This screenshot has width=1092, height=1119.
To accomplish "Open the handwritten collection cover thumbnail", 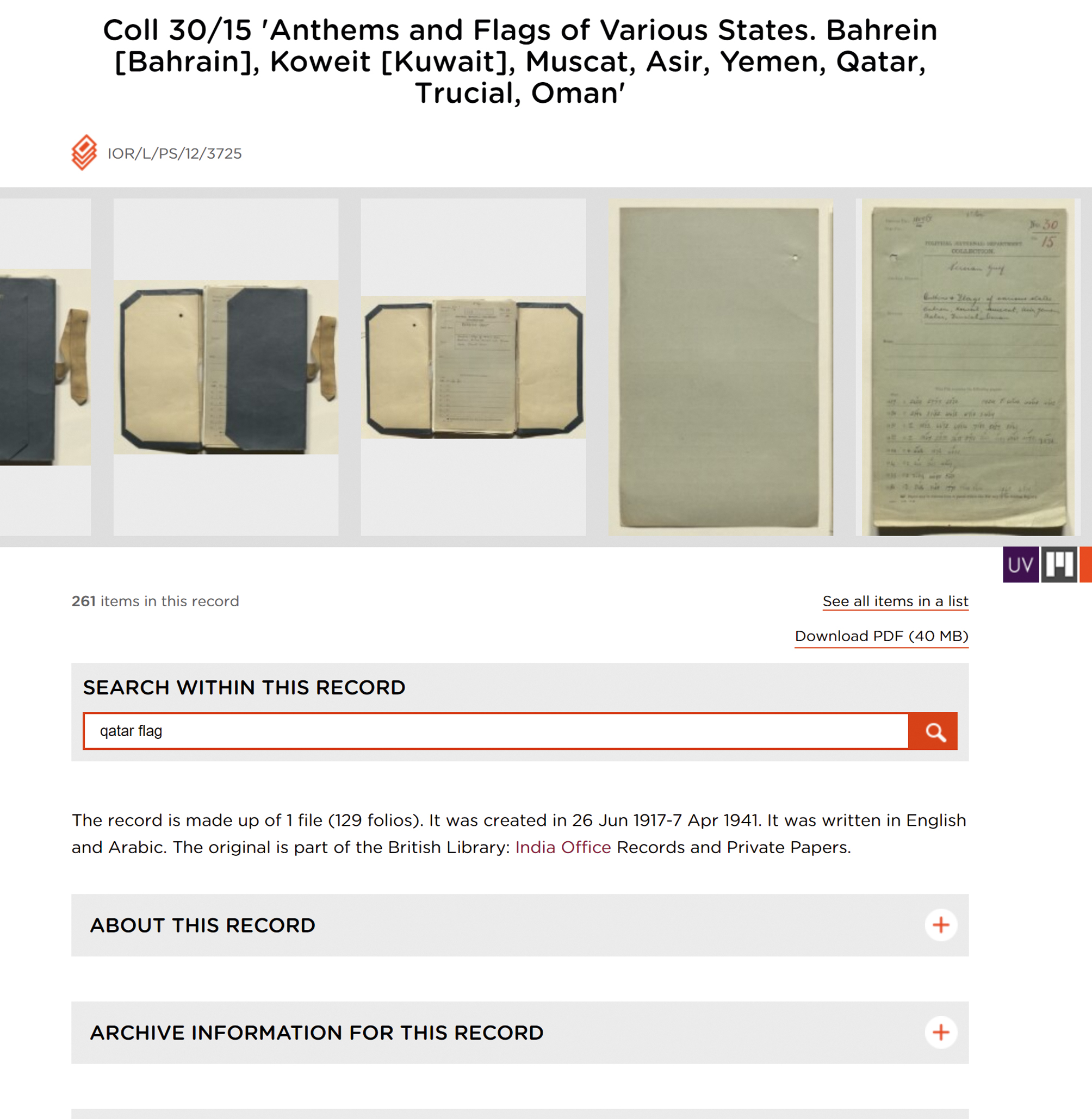I will click(967, 367).
